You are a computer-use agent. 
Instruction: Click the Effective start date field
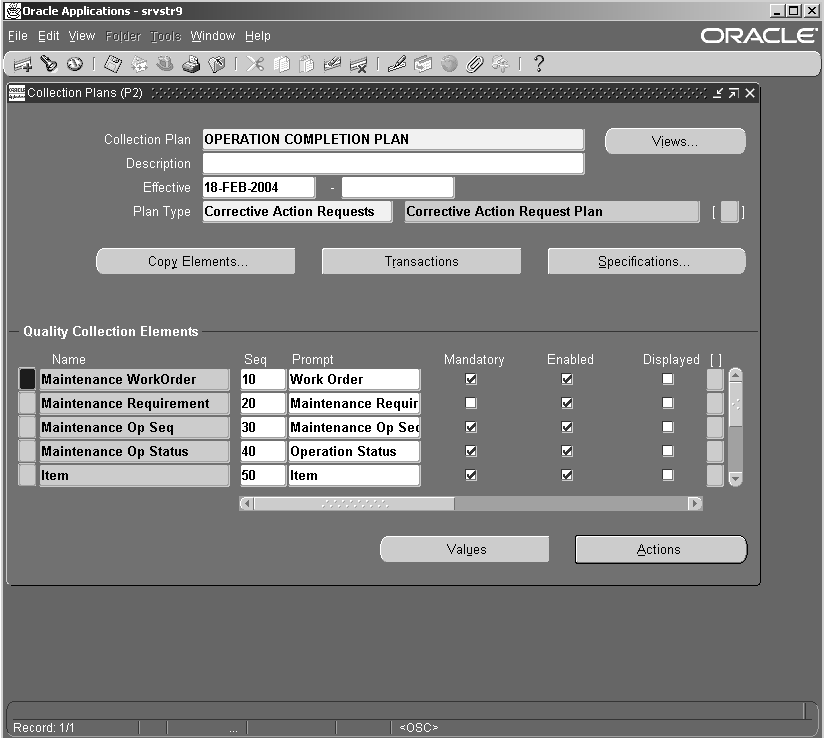pos(259,188)
